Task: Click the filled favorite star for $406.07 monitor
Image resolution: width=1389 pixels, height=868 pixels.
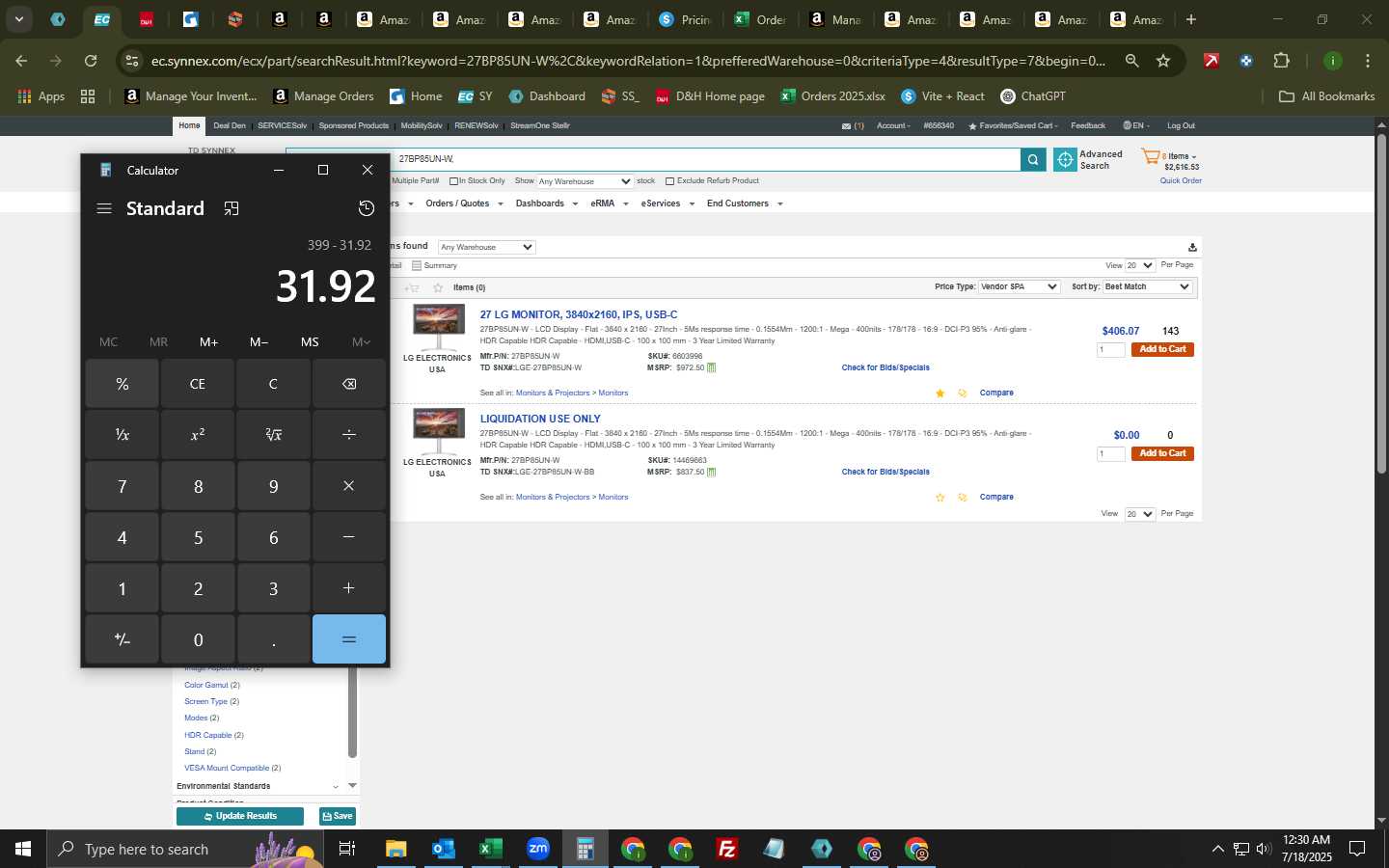Action: pos(940,393)
